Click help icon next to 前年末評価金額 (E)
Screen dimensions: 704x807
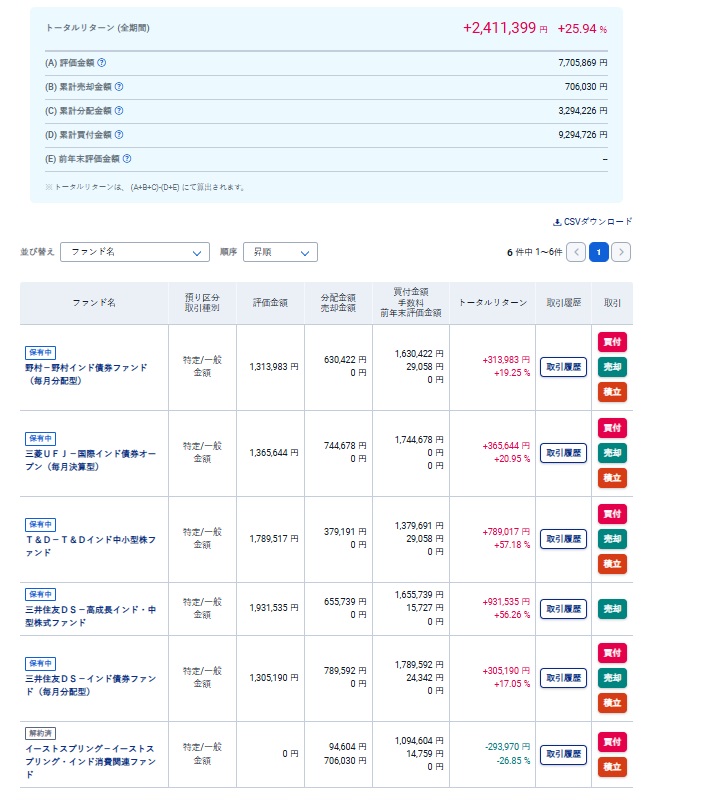(x=127, y=159)
